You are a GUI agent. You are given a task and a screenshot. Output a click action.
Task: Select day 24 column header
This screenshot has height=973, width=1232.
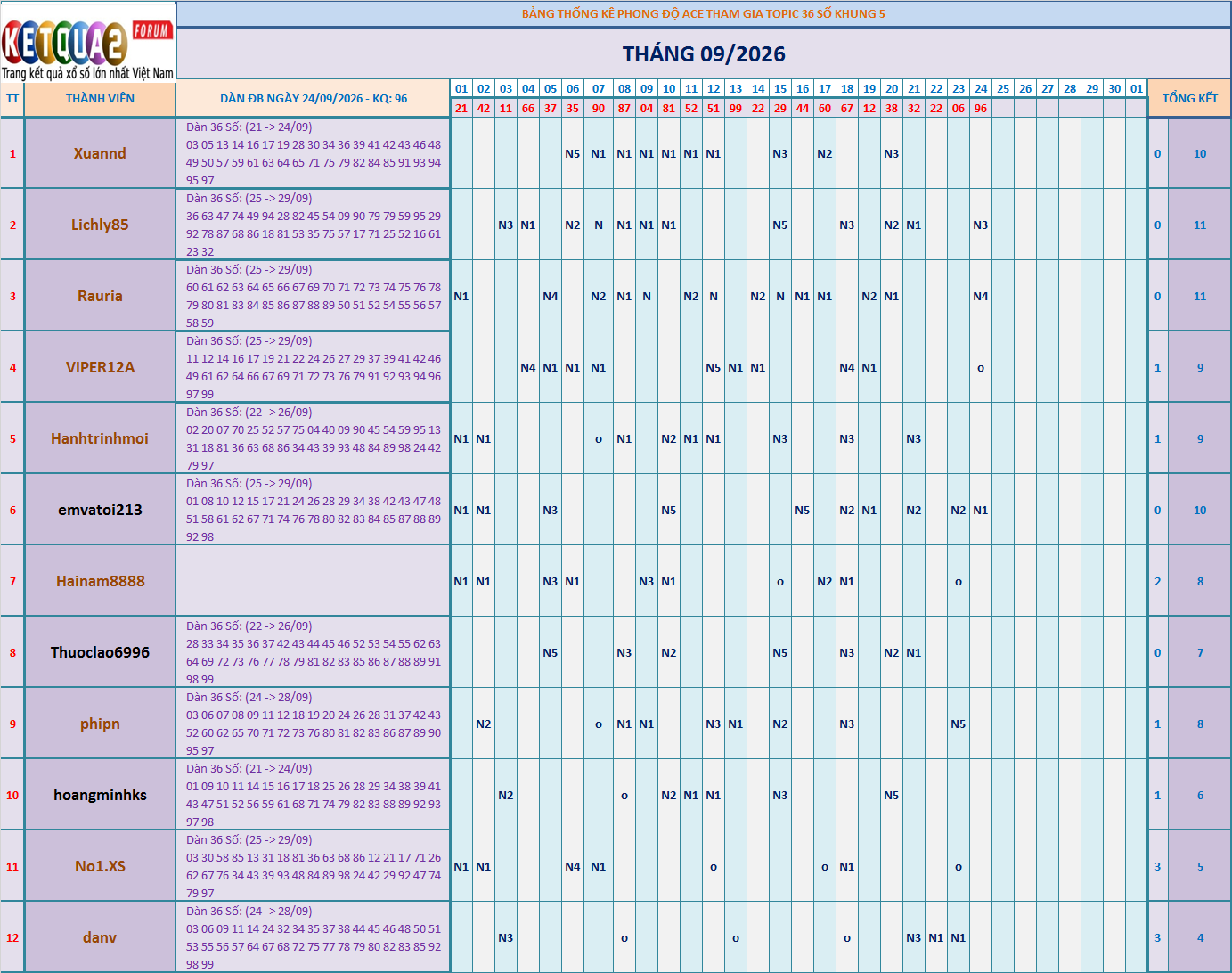(x=981, y=89)
